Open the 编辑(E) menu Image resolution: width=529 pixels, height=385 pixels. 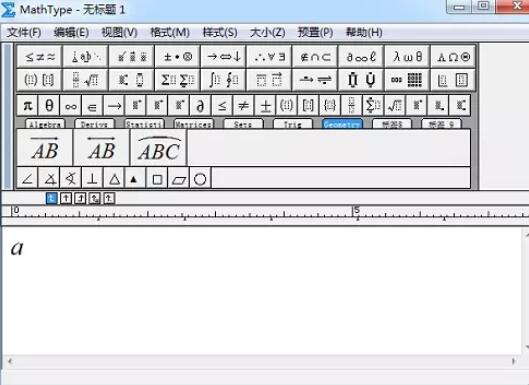(72, 32)
